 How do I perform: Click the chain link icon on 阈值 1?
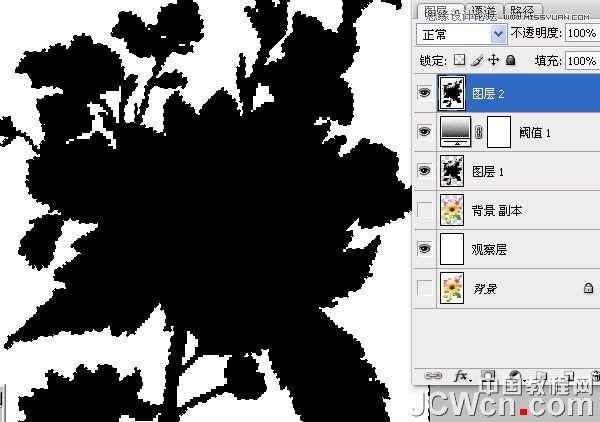coord(479,132)
